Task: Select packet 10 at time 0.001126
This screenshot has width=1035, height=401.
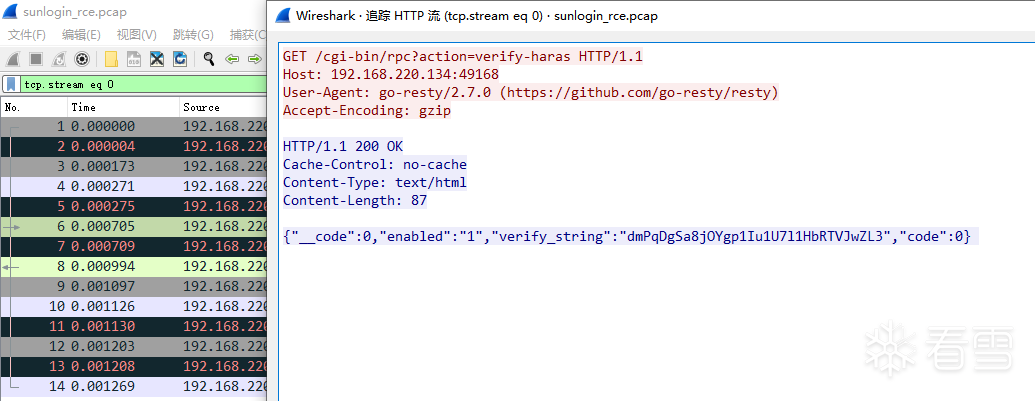Action: (x=134, y=306)
